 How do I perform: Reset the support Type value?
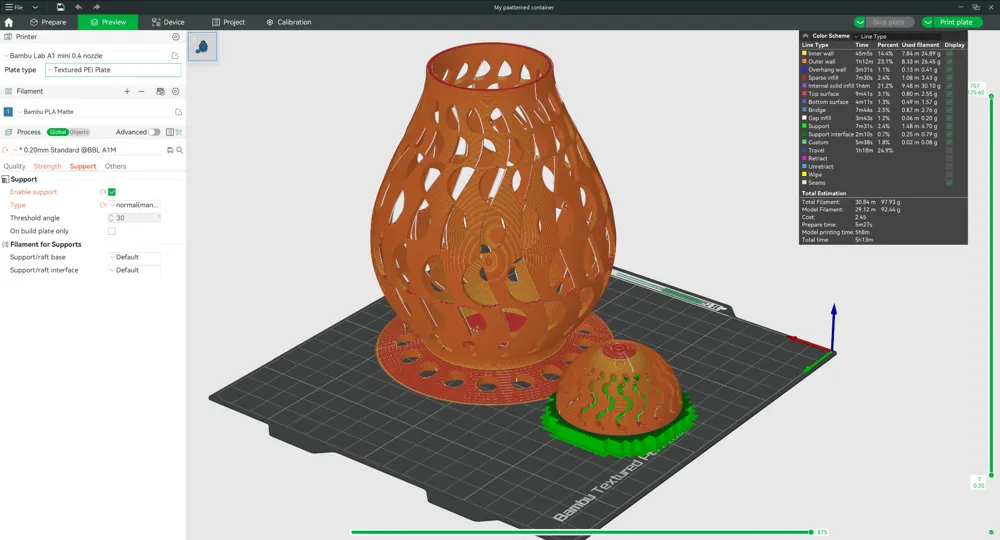pos(103,205)
